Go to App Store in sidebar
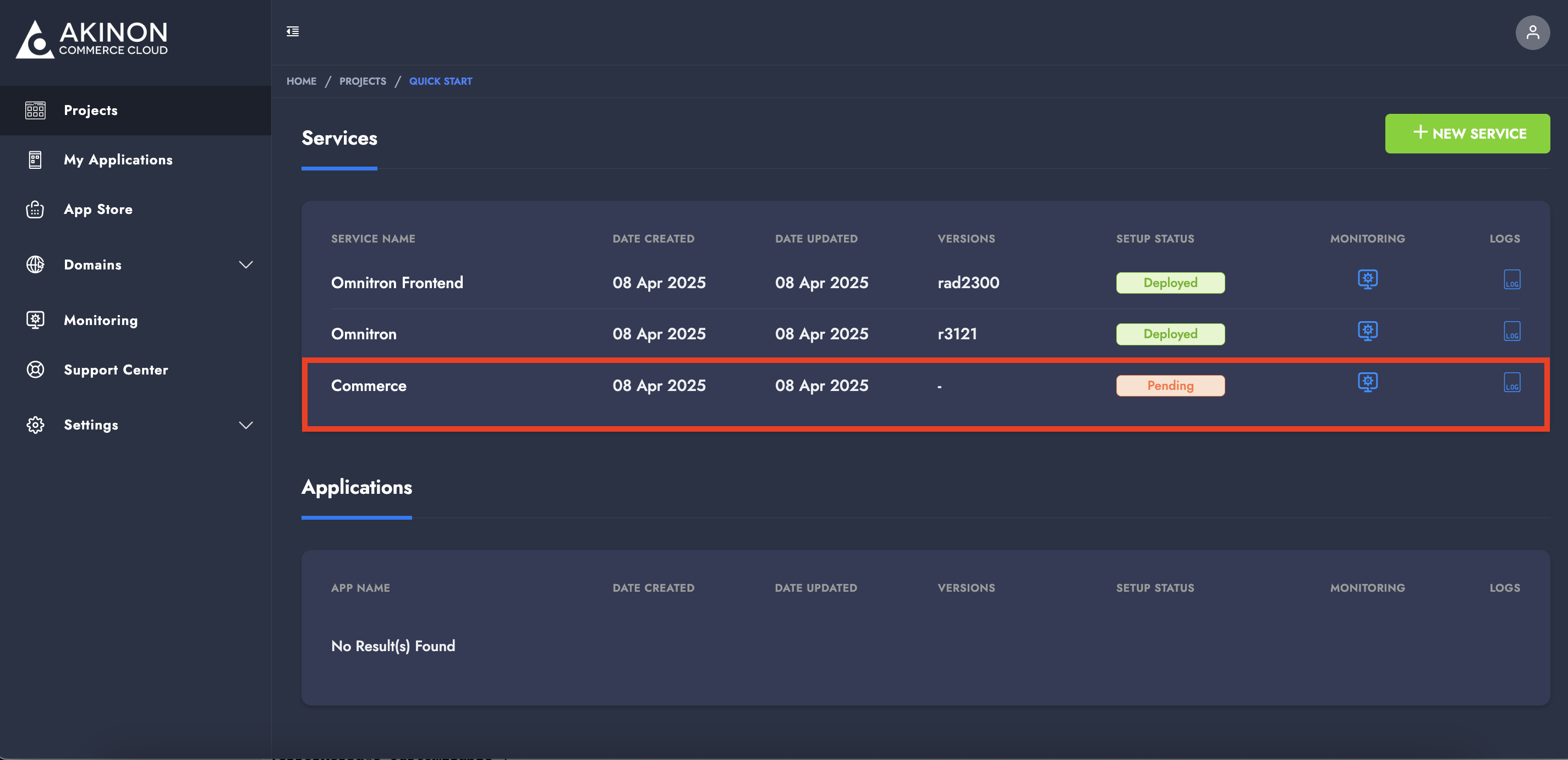Screen dimensions: 1568x760 (x=98, y=210)
